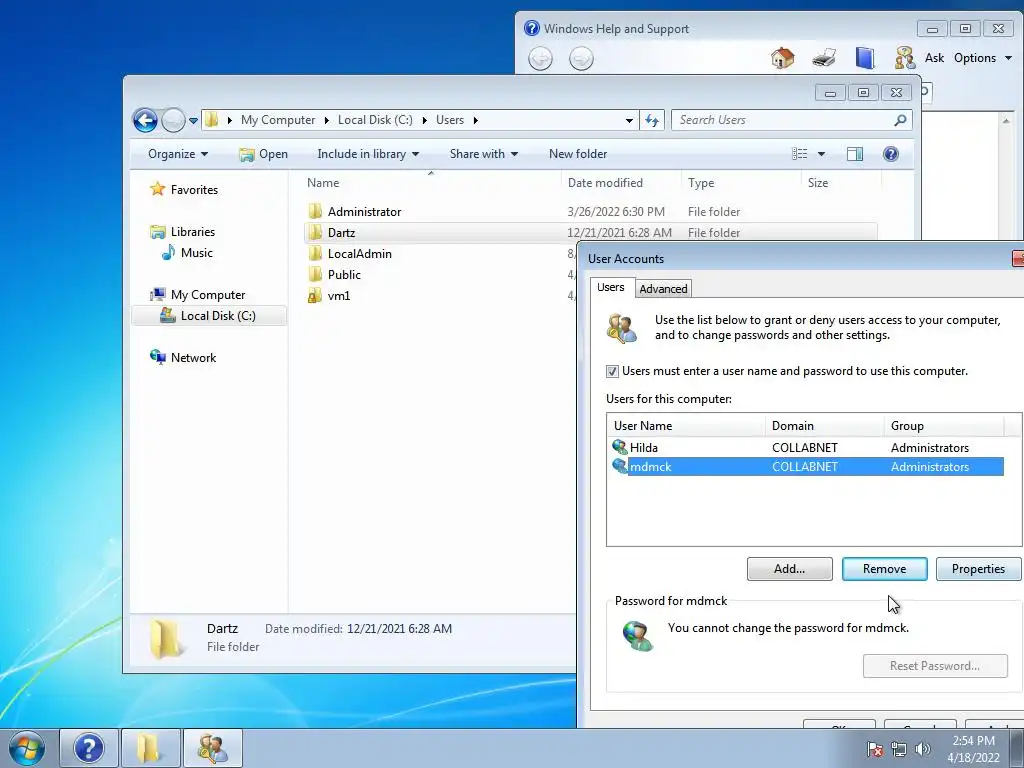Go forward in Windows Help and Support

pyautogui.click(x=581, y=59)
